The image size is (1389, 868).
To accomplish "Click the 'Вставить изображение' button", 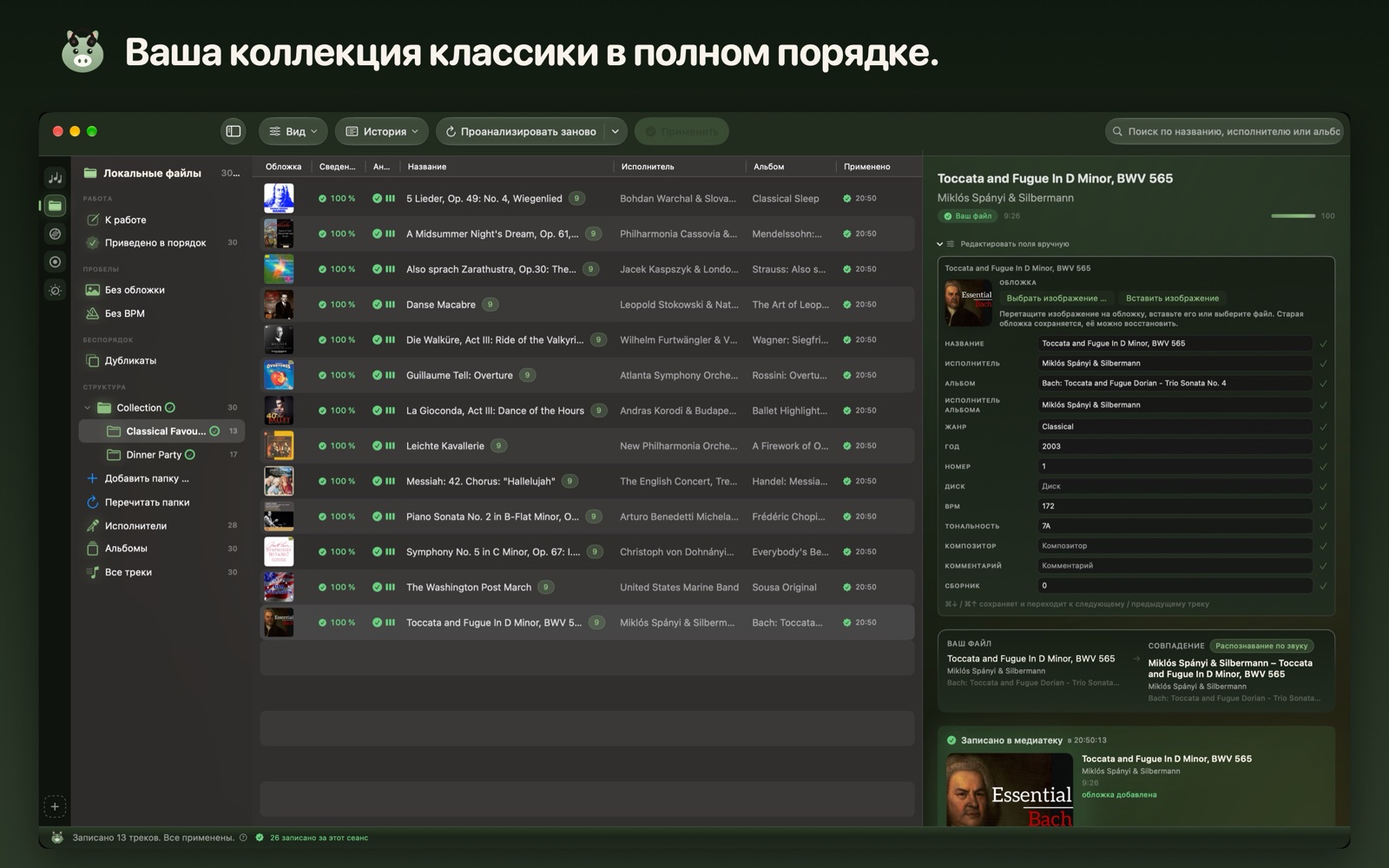I will pos(1172,298).
